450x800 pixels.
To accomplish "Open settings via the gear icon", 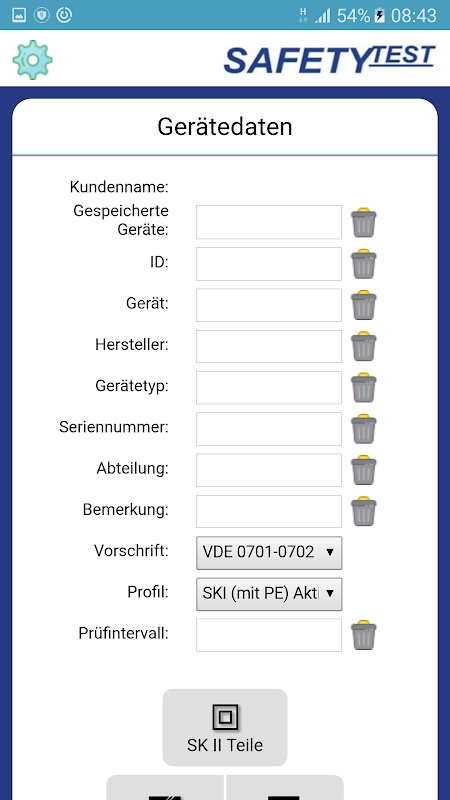I will click(x=33, y=60).
